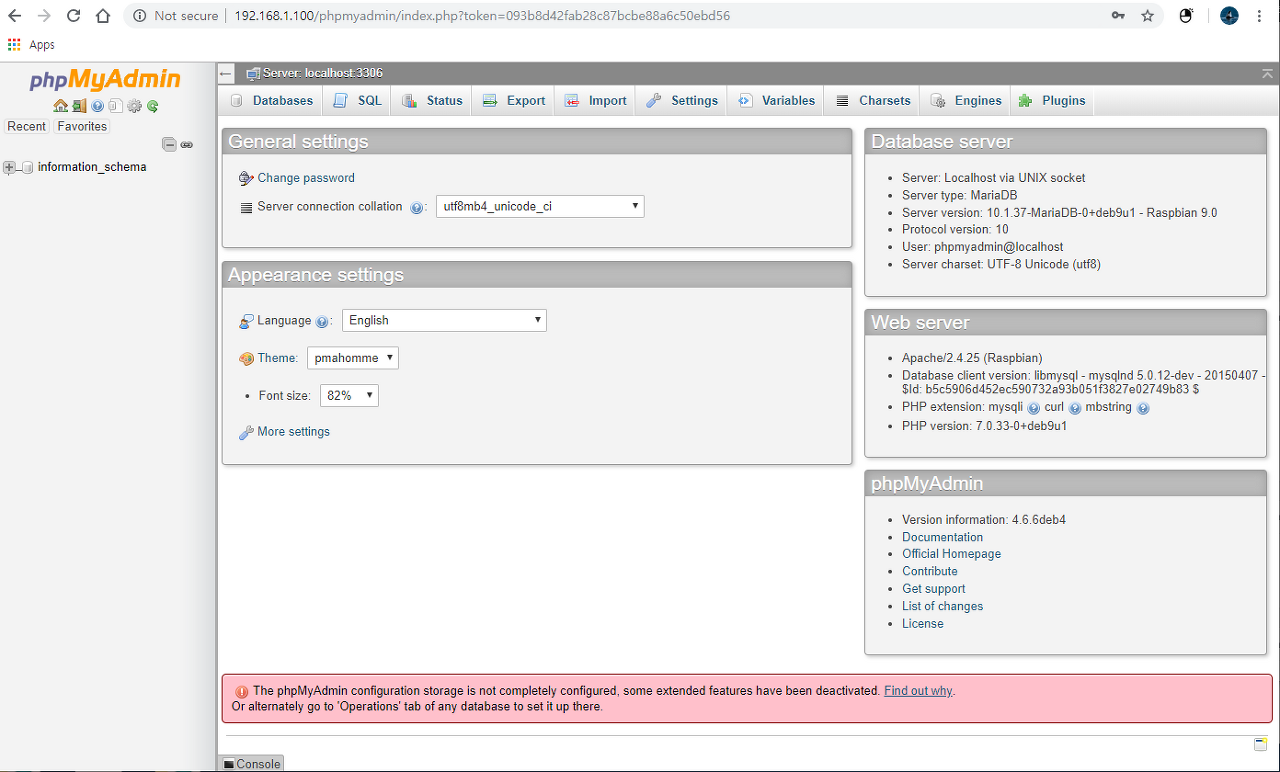Open the Apps shortcut in bookmarks bar
Image resolution: width=1280 pixels, height=772 pixels.
[x=31, y=45]
